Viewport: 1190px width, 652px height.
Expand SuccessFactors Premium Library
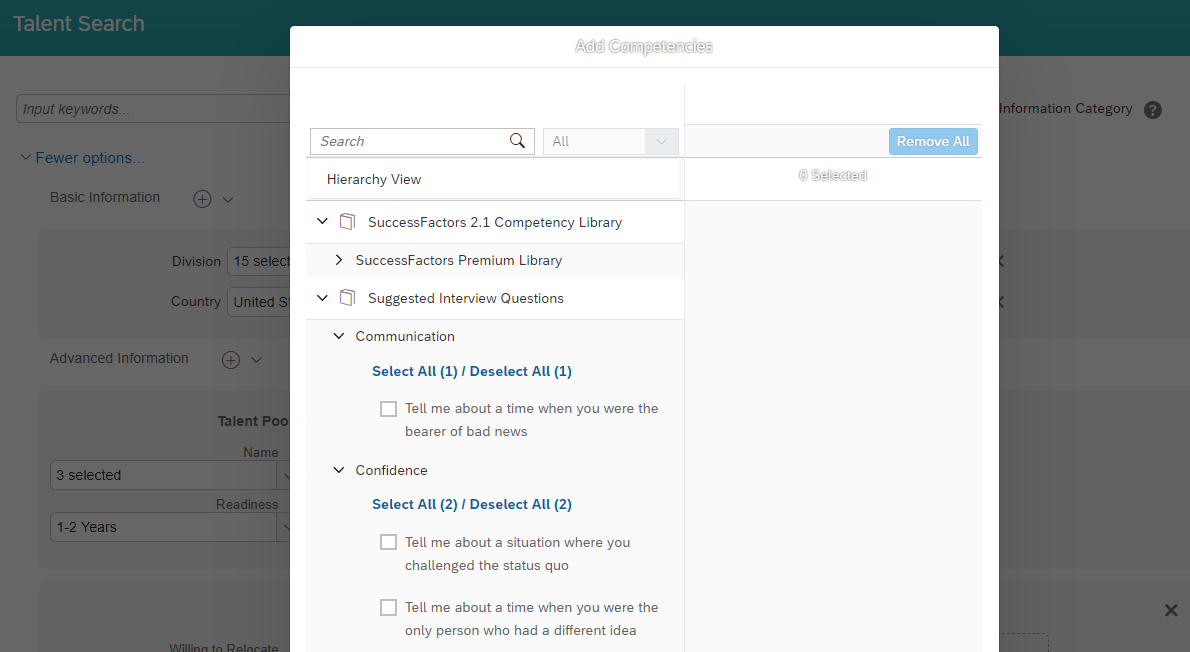pos(338,260)
